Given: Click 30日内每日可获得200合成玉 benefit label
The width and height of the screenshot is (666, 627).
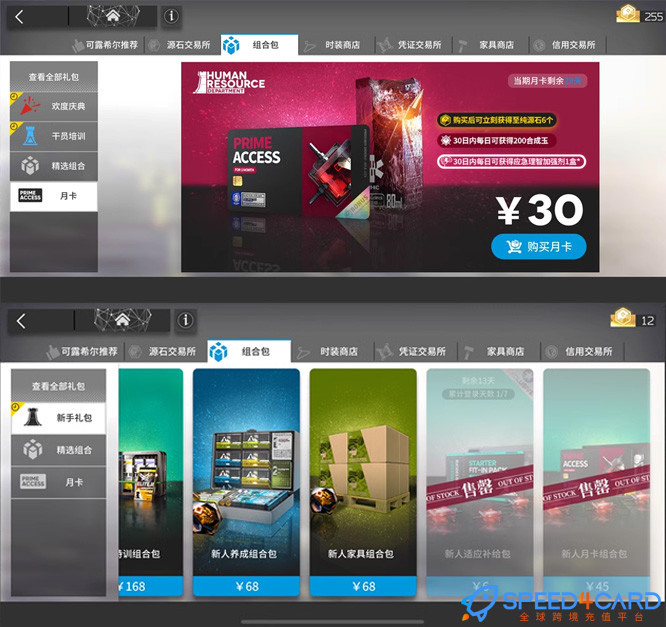Looking at the screenshot, I should [x=497, y=141].
